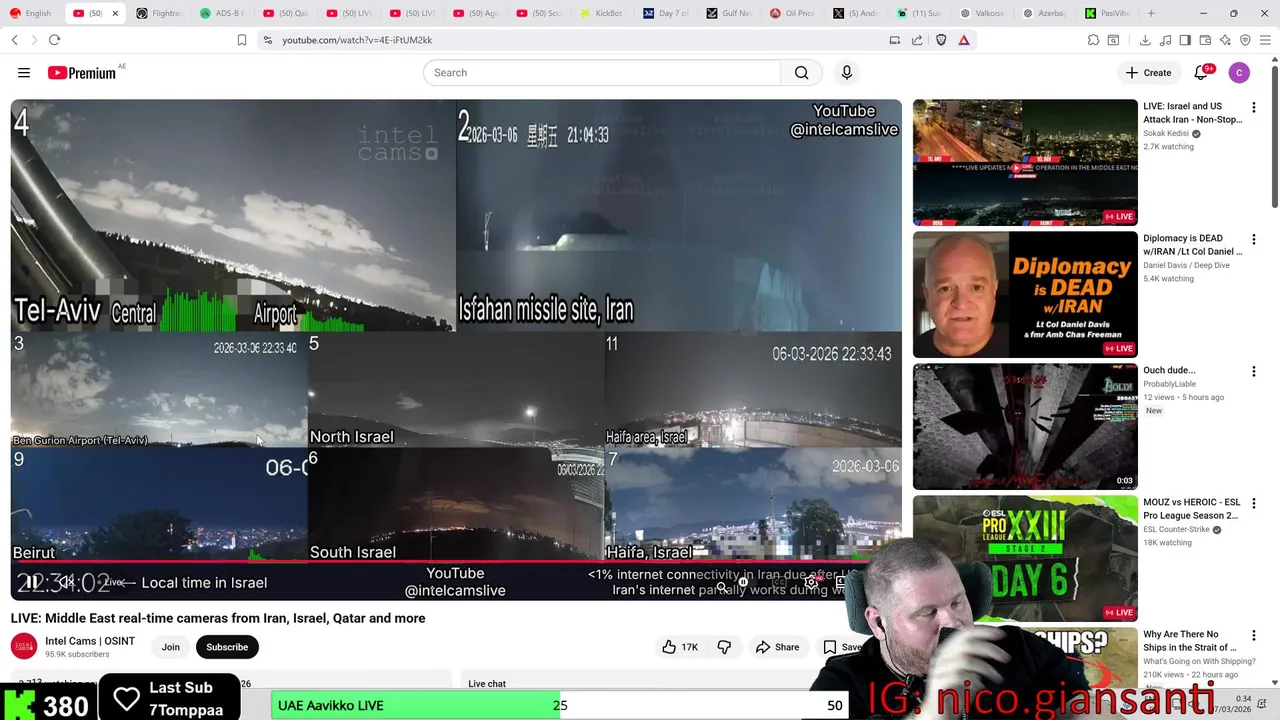Open options for MOUZ vs HEROIC video
The height and width of the screenshot is (720, 1280).
tap(1253, 504)
